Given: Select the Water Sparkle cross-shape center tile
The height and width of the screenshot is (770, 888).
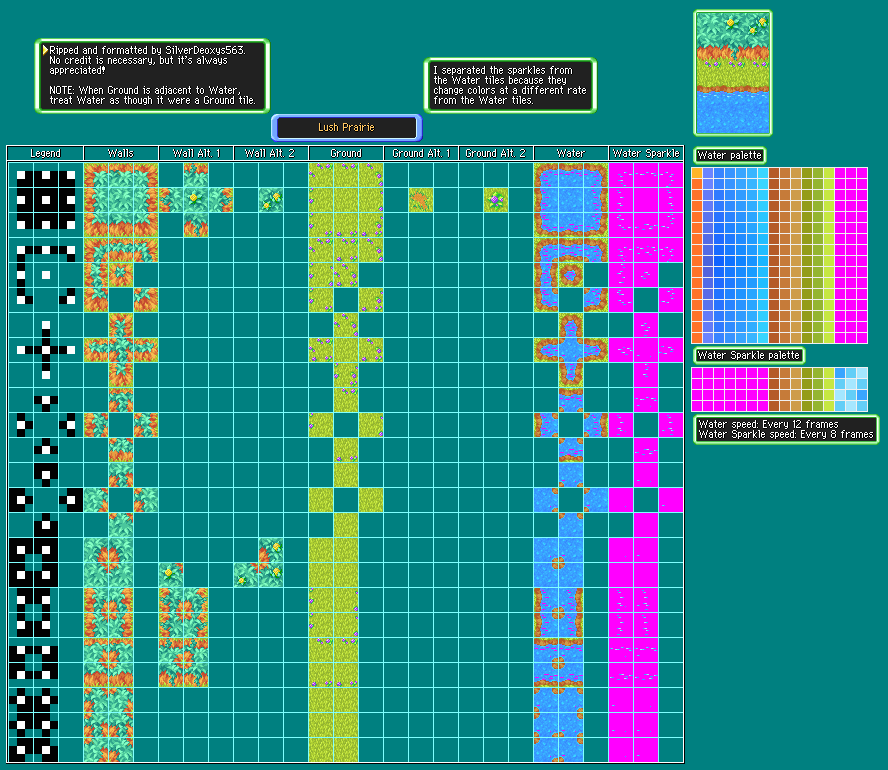Looking at the screenshot, I should pyautogui.click(x=646, y=350).
